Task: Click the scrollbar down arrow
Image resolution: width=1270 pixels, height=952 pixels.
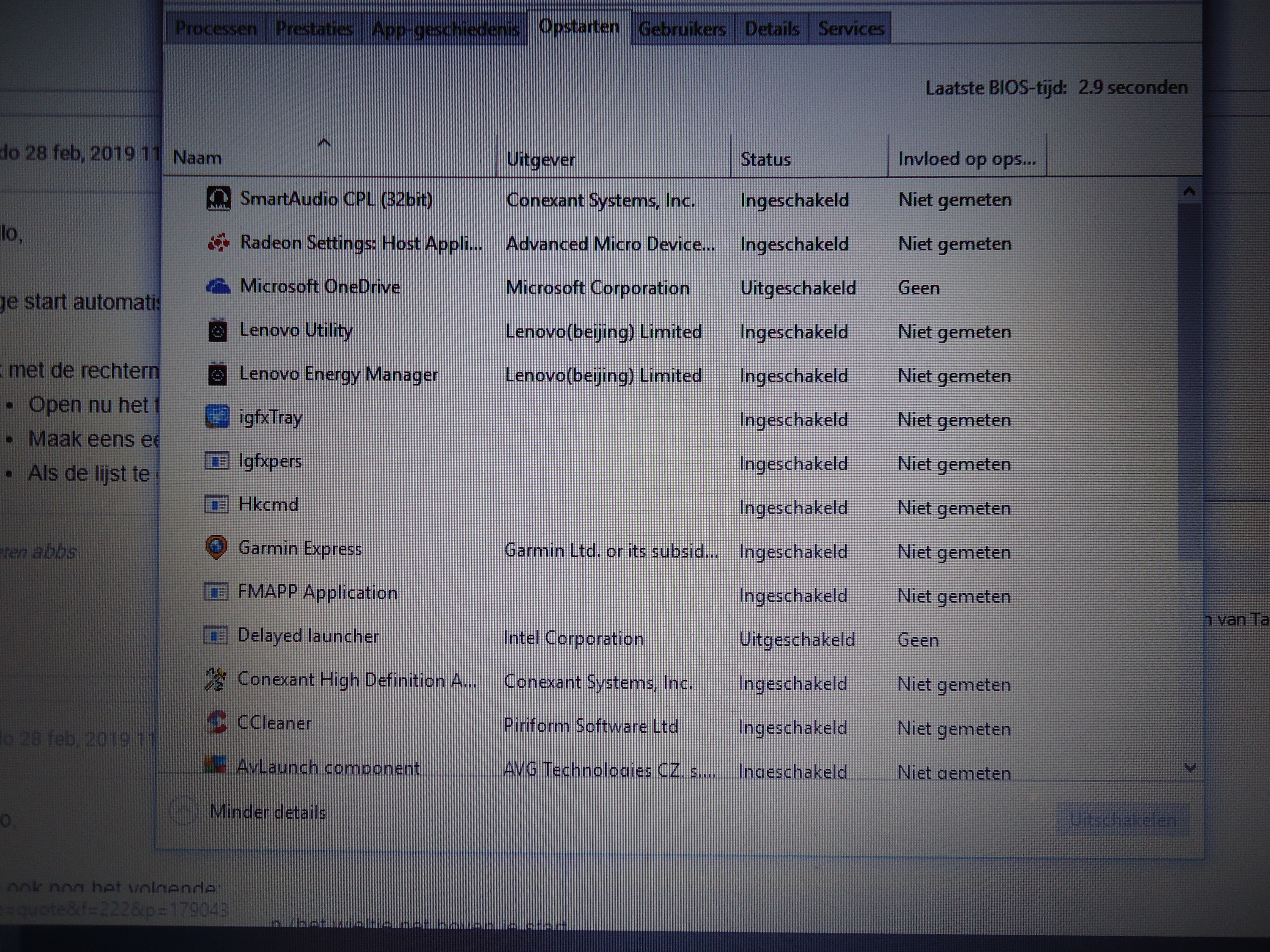Action: (x=1190, y=767)
